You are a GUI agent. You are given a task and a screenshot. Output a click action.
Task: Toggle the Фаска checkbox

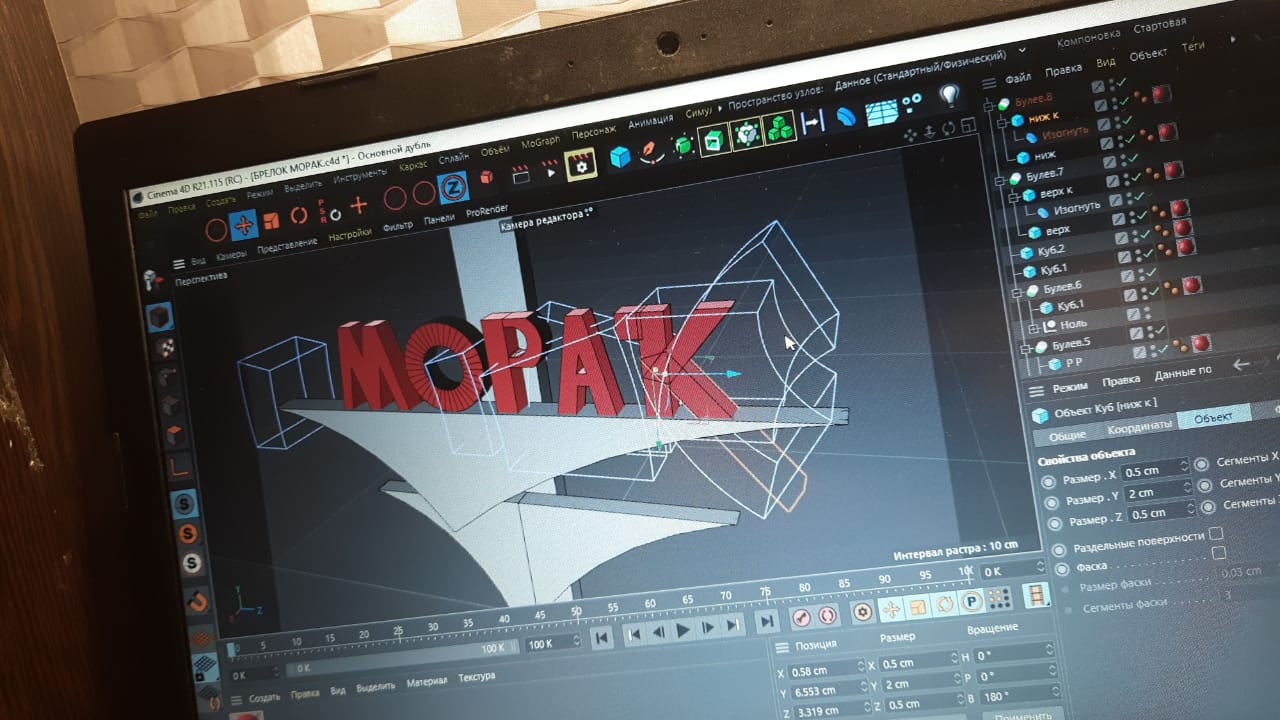tap(1218, 553)
